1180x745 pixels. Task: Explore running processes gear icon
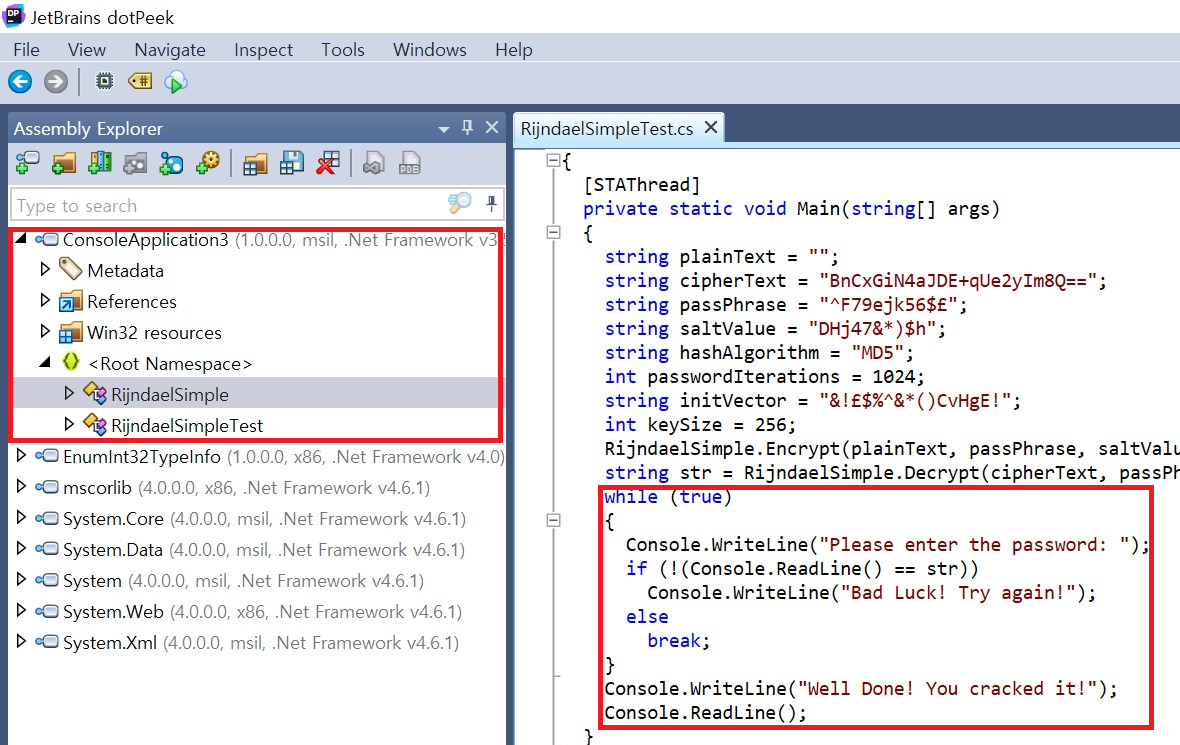pyautogui.click(x=208, y=163)
